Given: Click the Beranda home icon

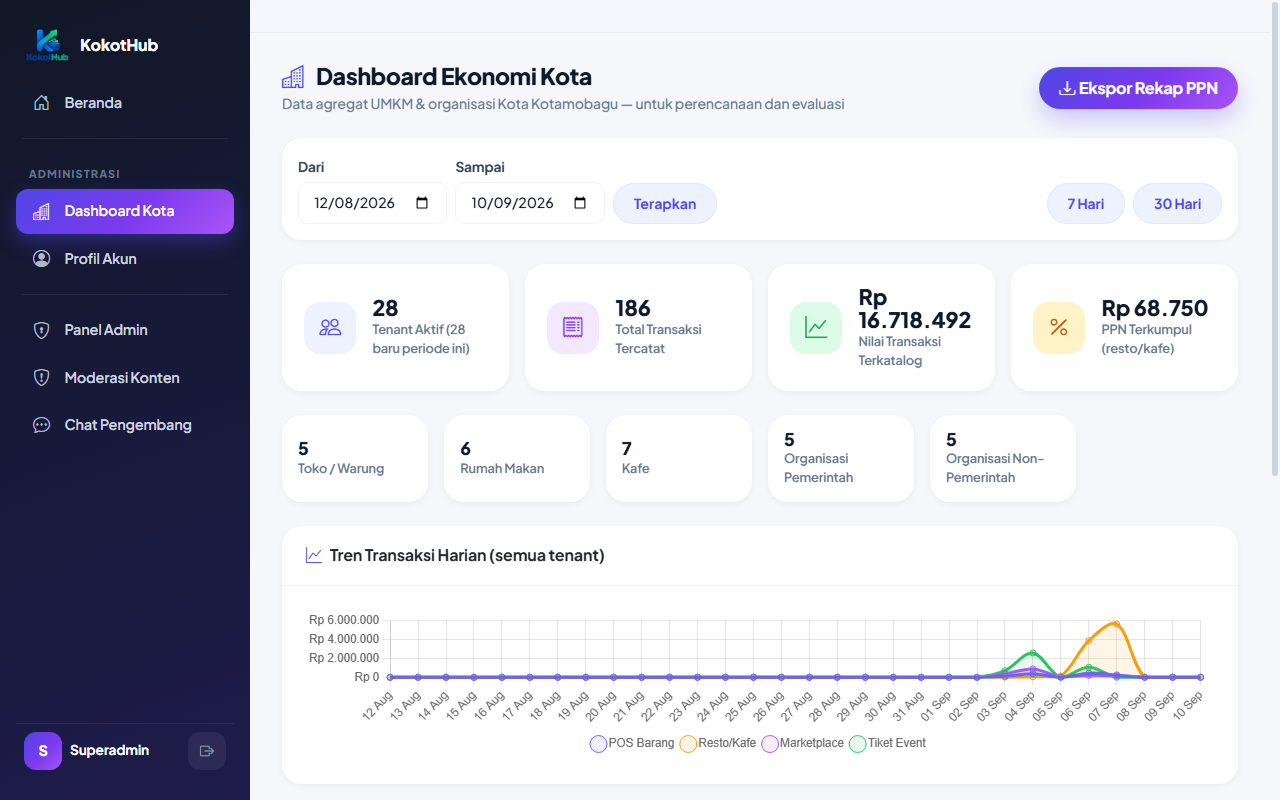Looking at the screenshot, I should click(x=41, y=103).
